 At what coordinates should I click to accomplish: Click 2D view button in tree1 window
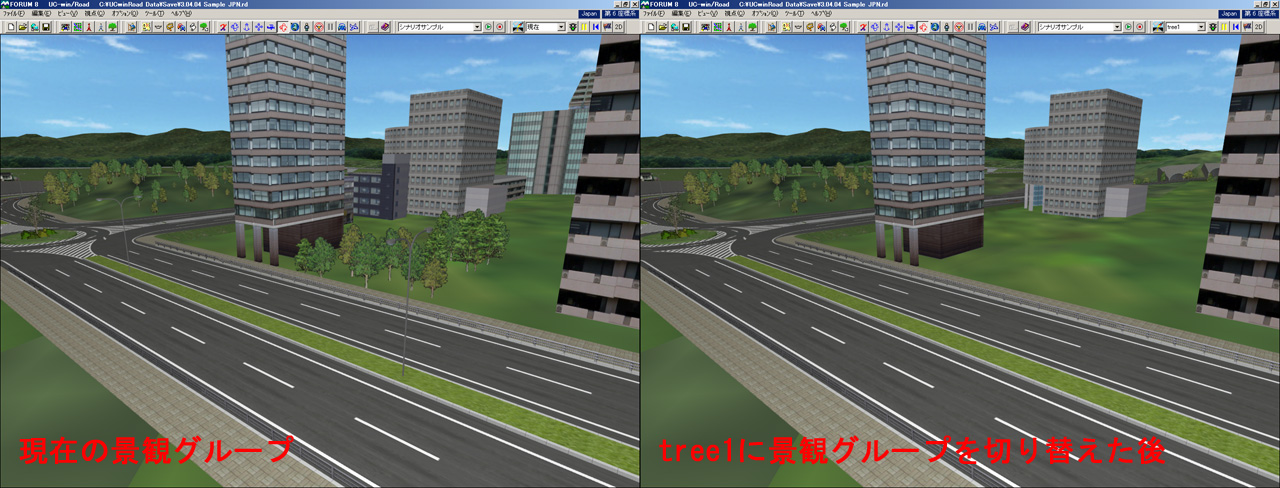tap(1258, 27)
